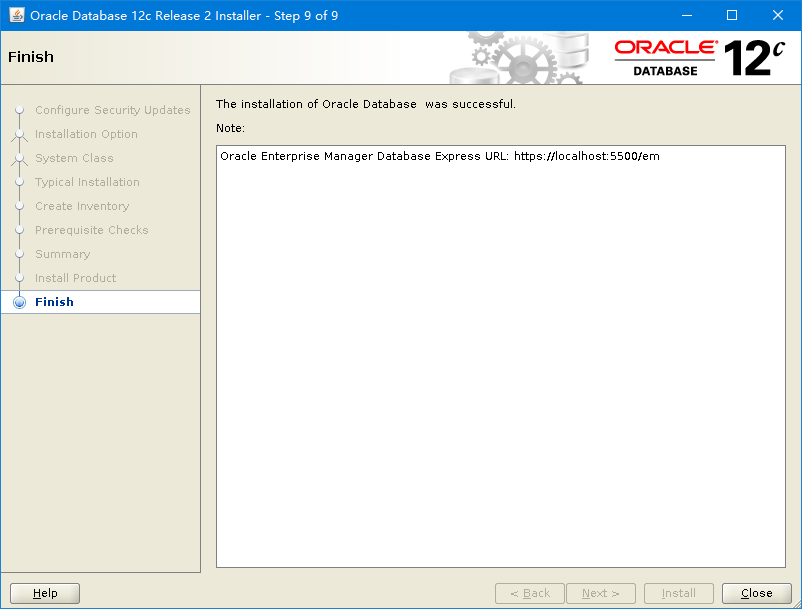Click the Java installer icon in title bar
This screenshot has height=609, width=802.
(17, 15)
